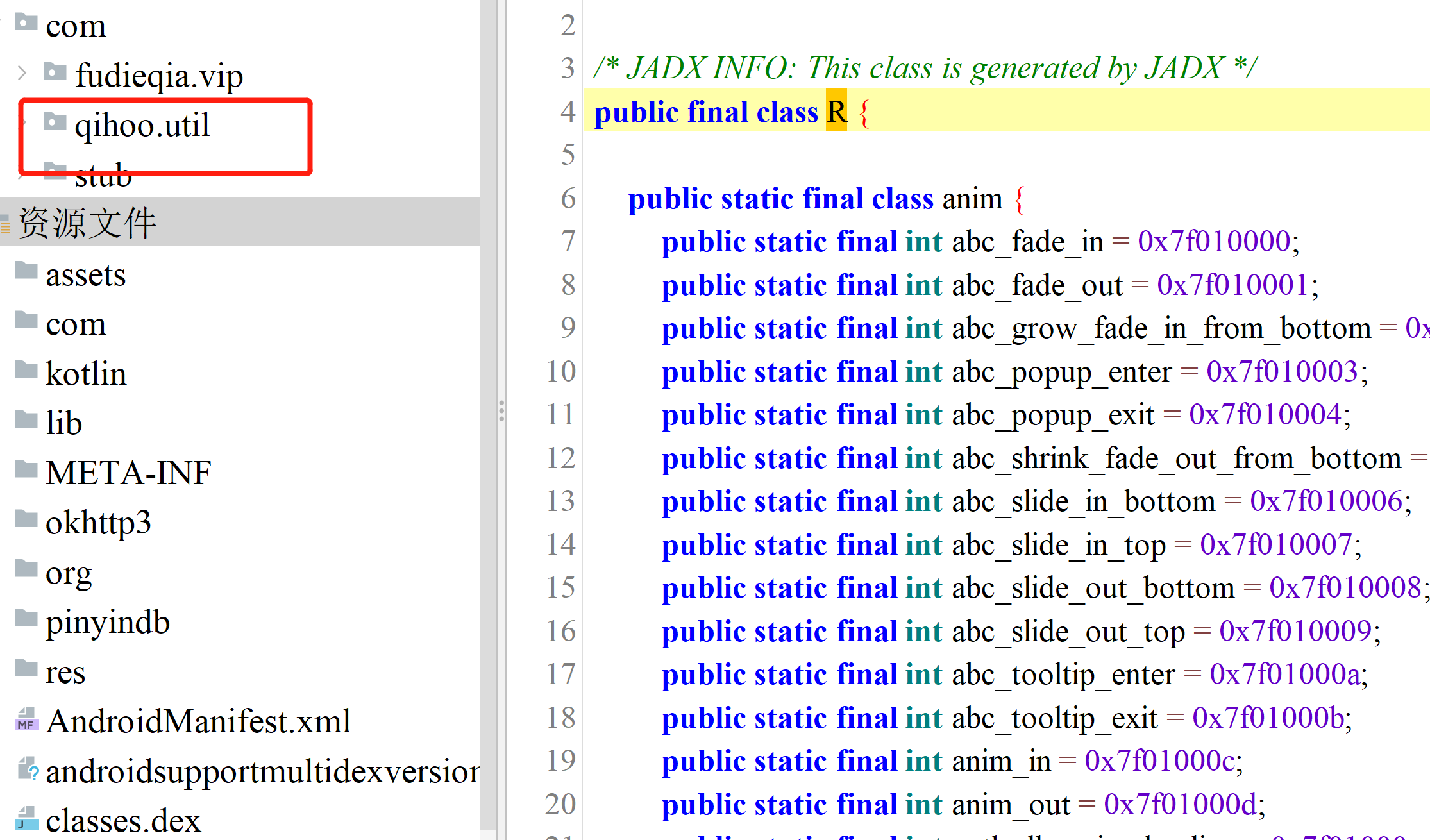Click the androidsupportmultidexversion unknown-file icon
Viewport: 1430px width, 840px height.
pos(28,768)
